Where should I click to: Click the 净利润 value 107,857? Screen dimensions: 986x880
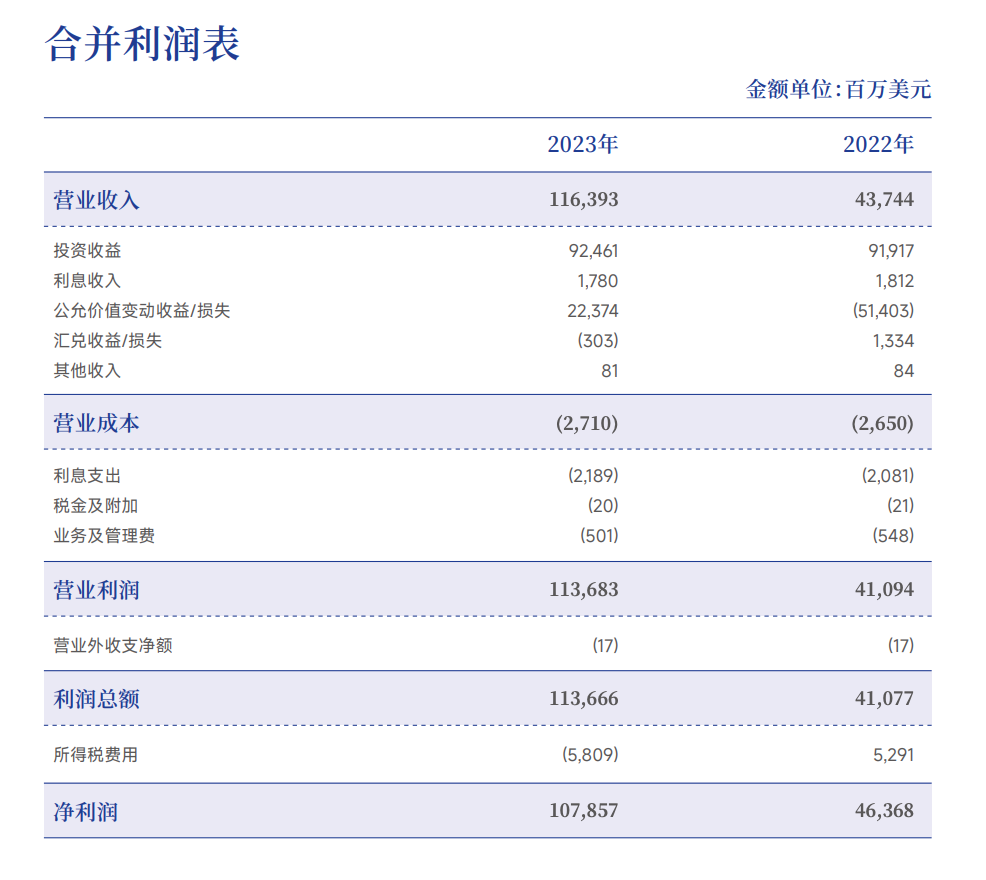click(584, 811)
